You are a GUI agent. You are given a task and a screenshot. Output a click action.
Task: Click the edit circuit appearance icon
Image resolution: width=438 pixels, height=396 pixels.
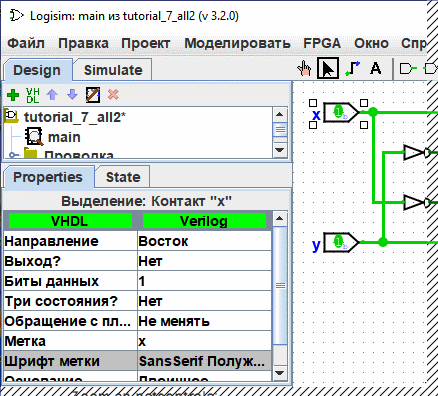(93, 95)
